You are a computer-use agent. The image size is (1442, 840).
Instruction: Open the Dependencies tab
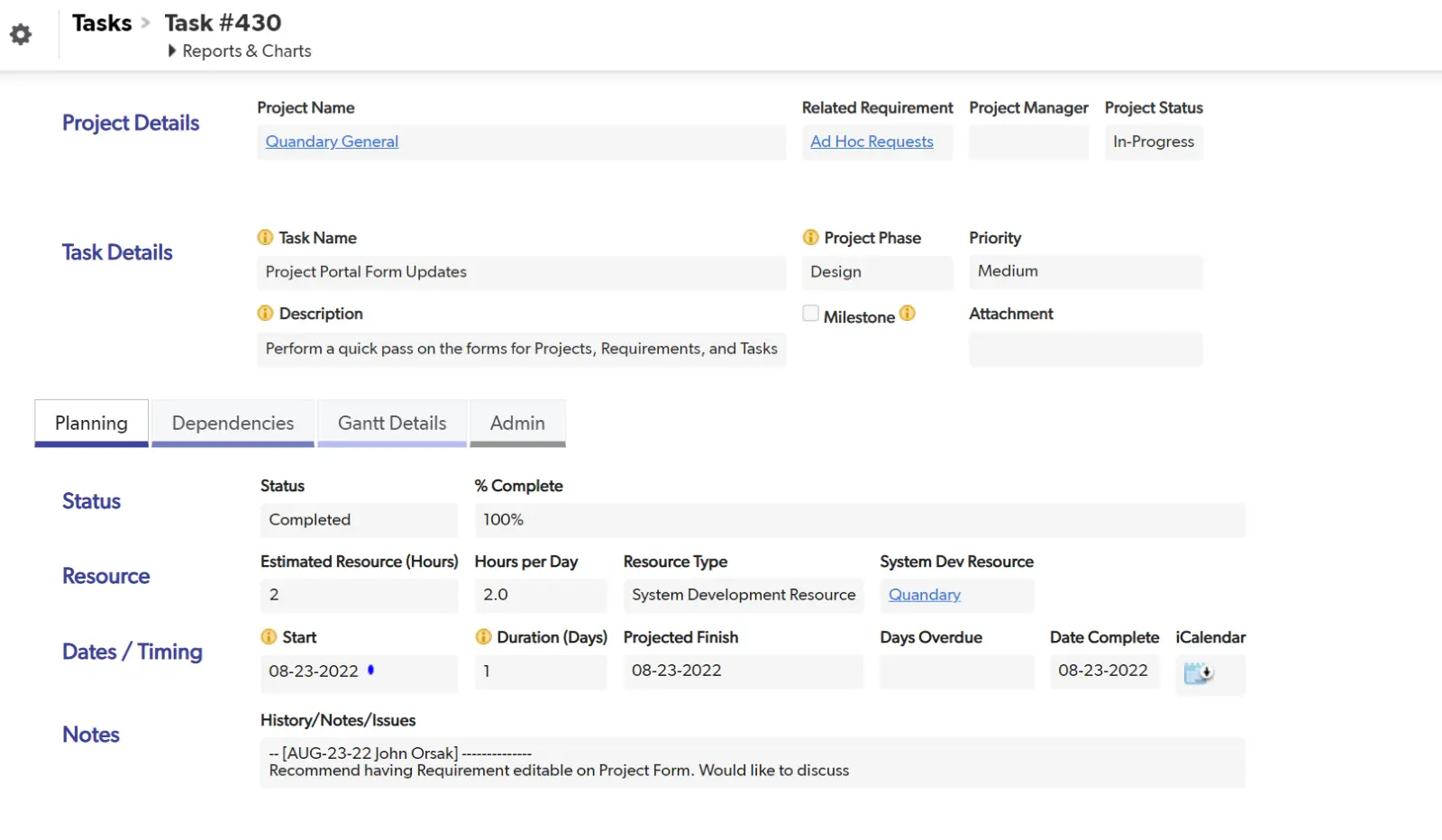[233, 423]
